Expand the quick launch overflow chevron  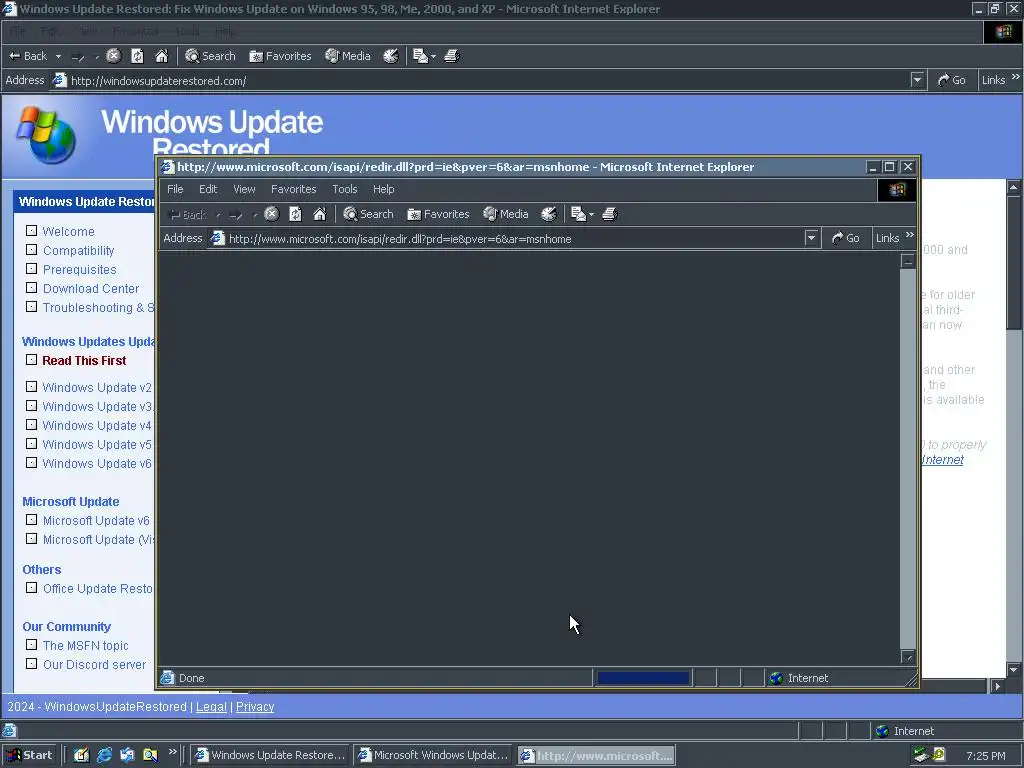click(172, 752)
